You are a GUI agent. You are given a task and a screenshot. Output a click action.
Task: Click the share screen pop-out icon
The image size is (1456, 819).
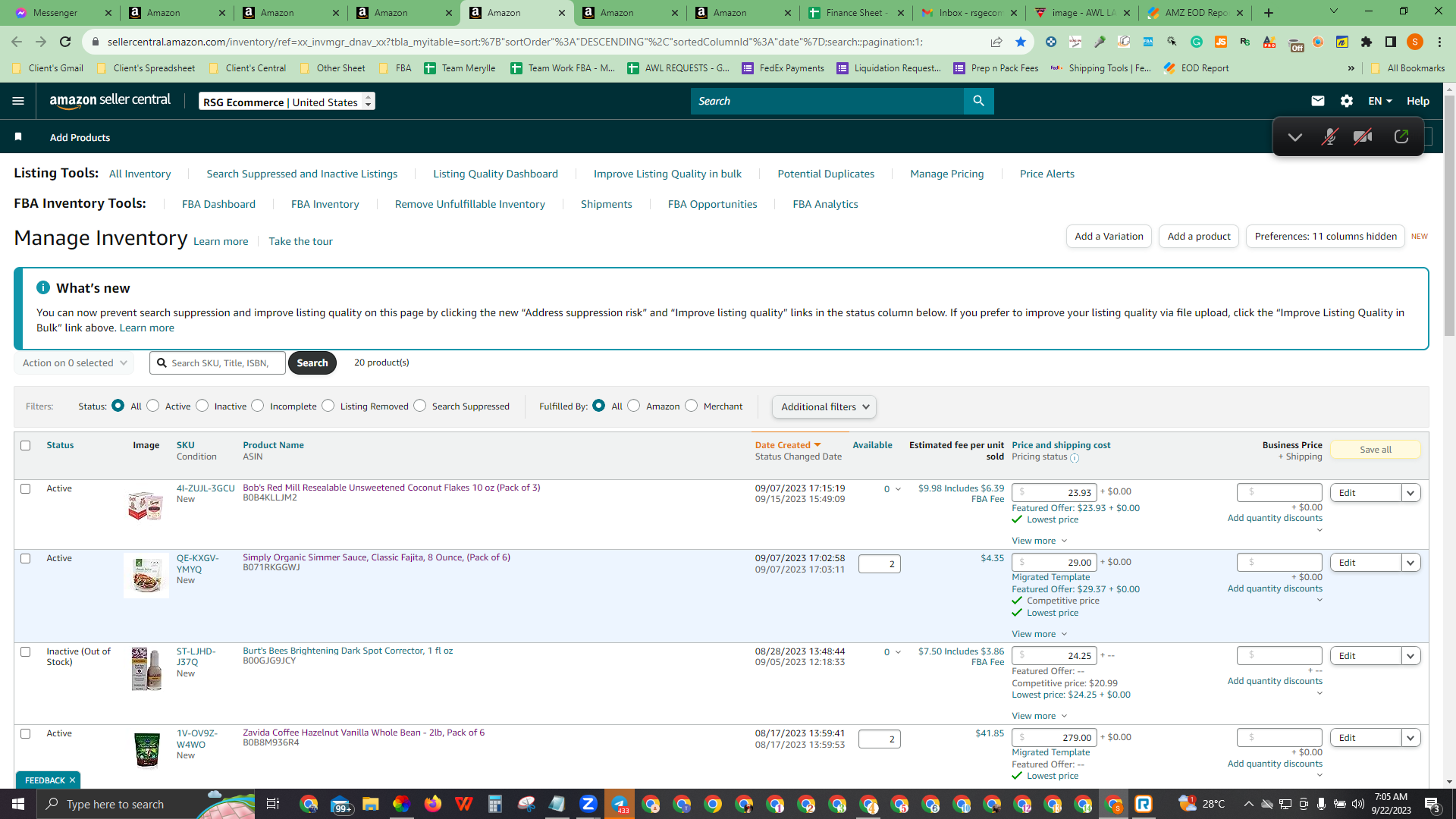[x=1401, y=136]
